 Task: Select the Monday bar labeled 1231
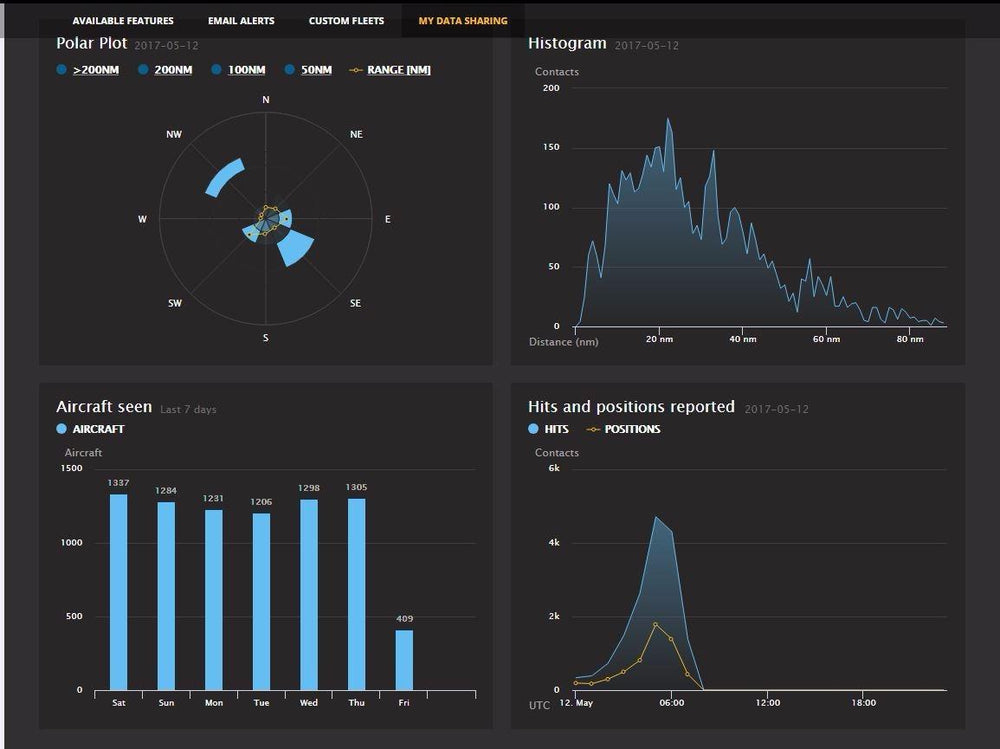click(x=214, y=600)
